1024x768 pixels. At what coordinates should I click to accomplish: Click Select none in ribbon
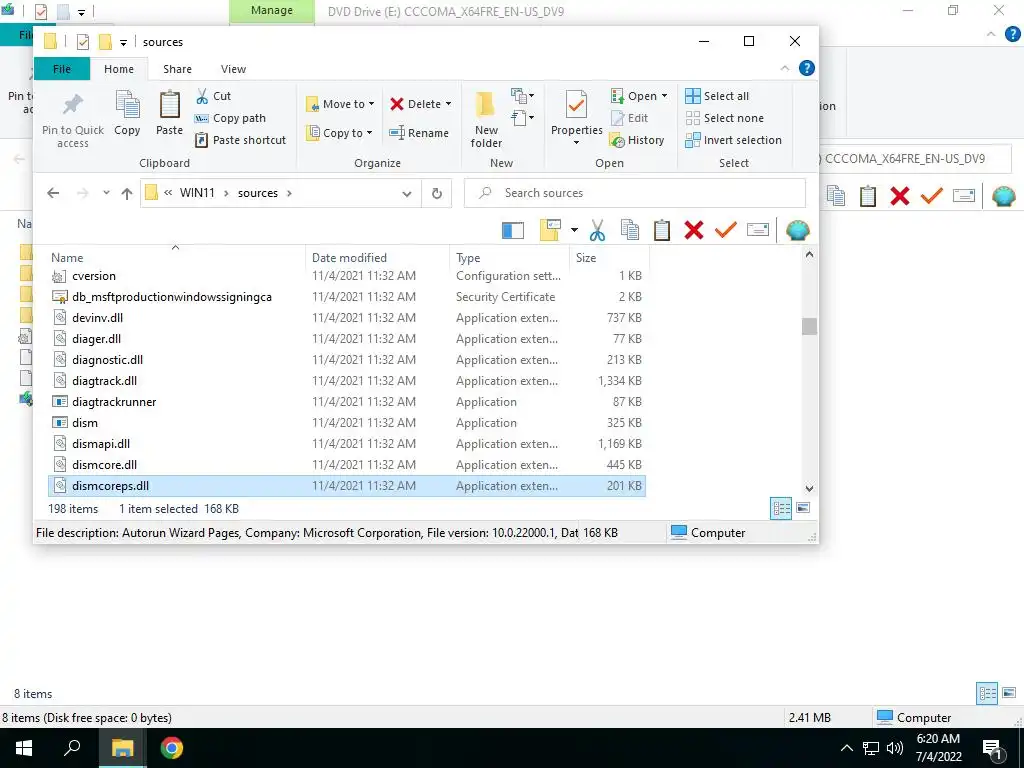(x=724, y=118)
